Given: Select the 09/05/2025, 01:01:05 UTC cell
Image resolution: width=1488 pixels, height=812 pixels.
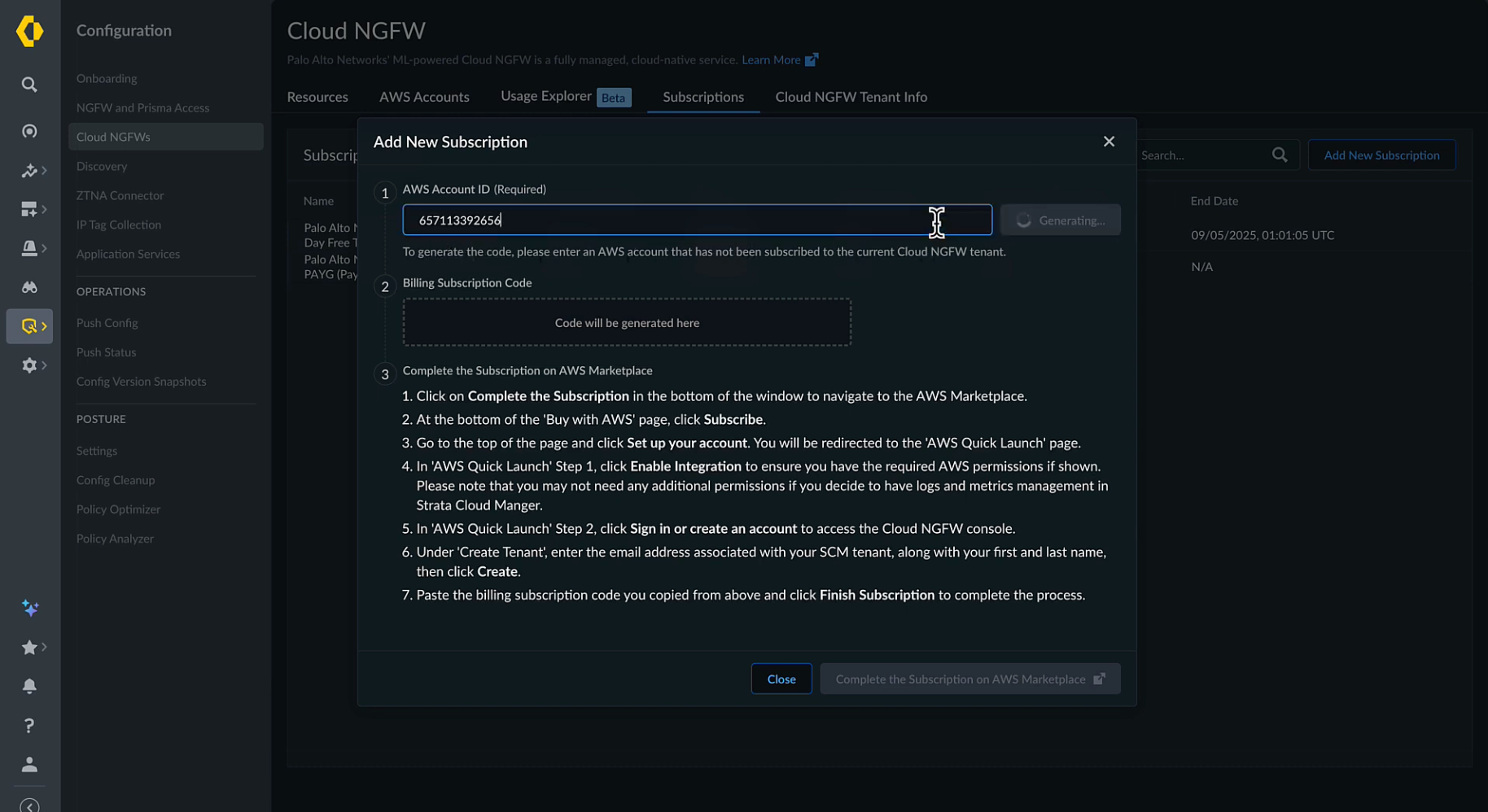Looking at the screenshot, I should pos(1263,235).
